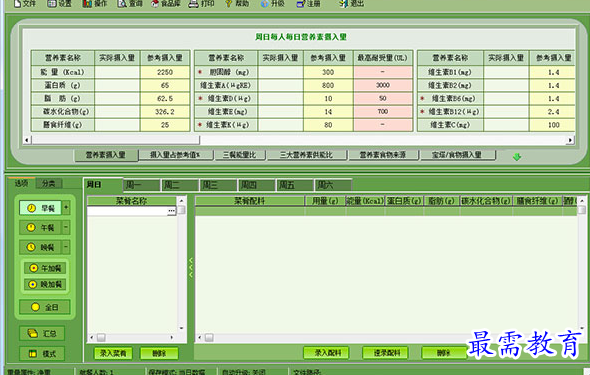Screen dimensions: 590x375
Task: Click the 碳水化合物 reference value 326.2
Action: [x=165, y=112]
